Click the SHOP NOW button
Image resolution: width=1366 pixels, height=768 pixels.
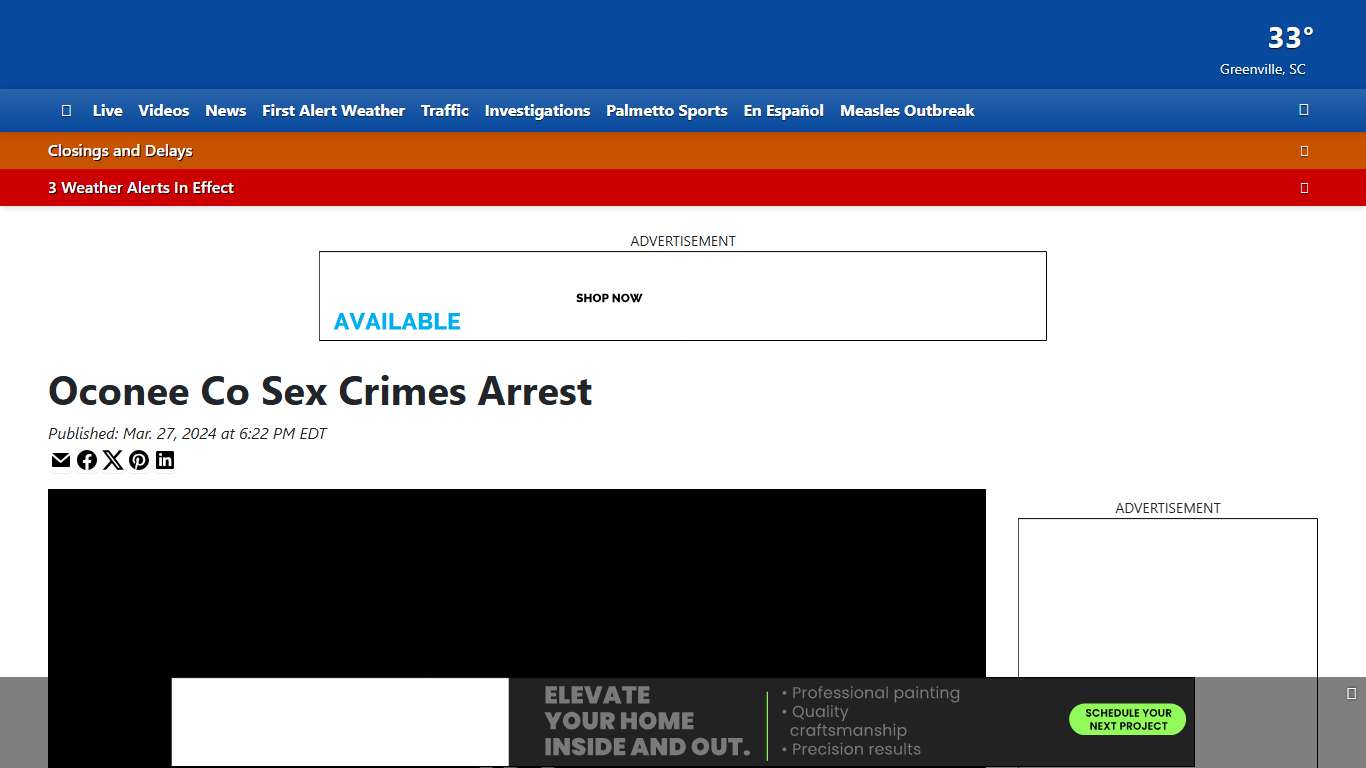609,297
